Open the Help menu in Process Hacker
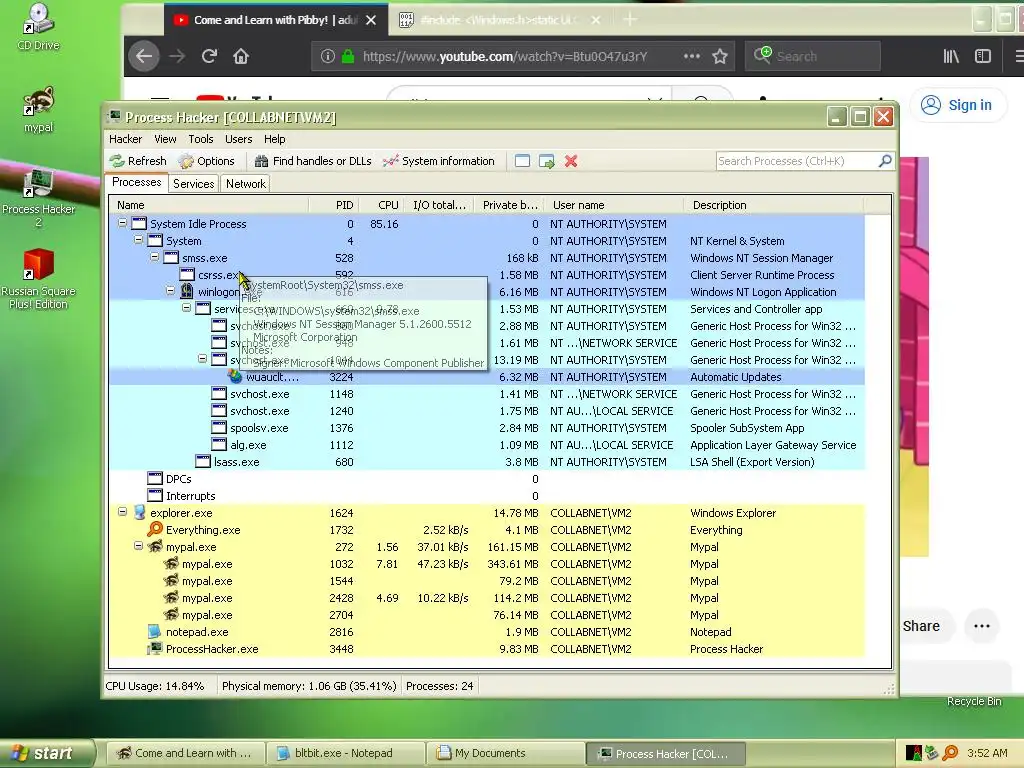Screen dimensions: 1024x768 (x=274, y=139)
